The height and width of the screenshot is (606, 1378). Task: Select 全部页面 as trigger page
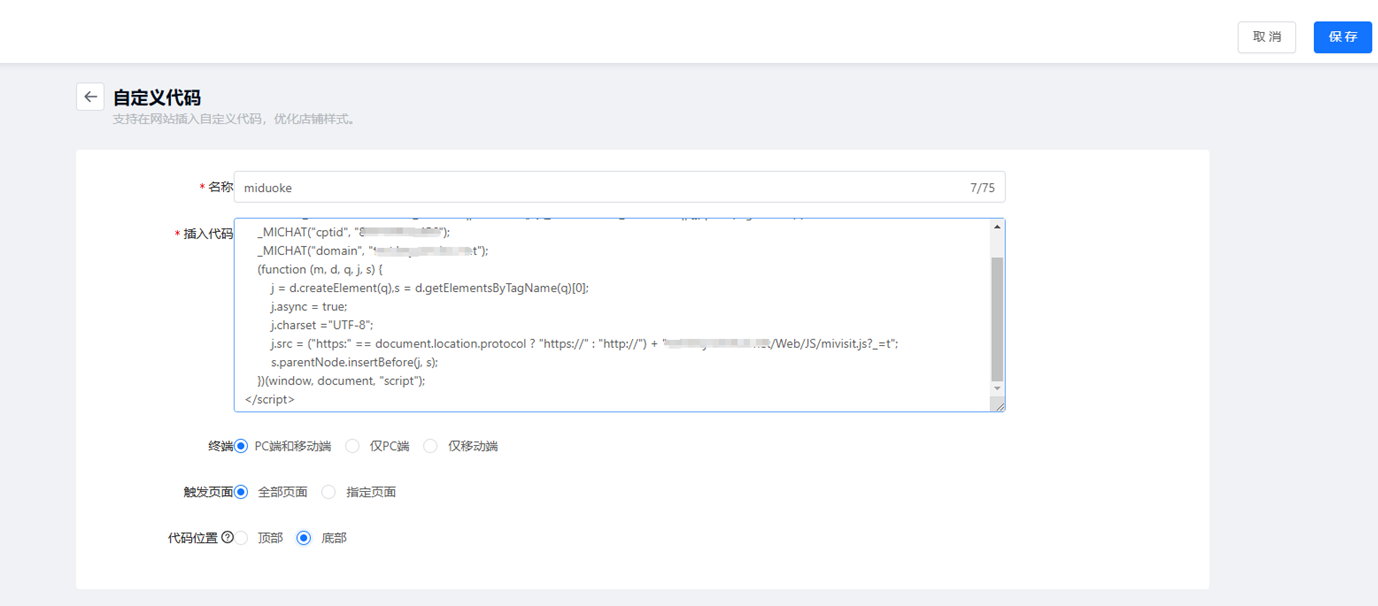click(241, 492)
